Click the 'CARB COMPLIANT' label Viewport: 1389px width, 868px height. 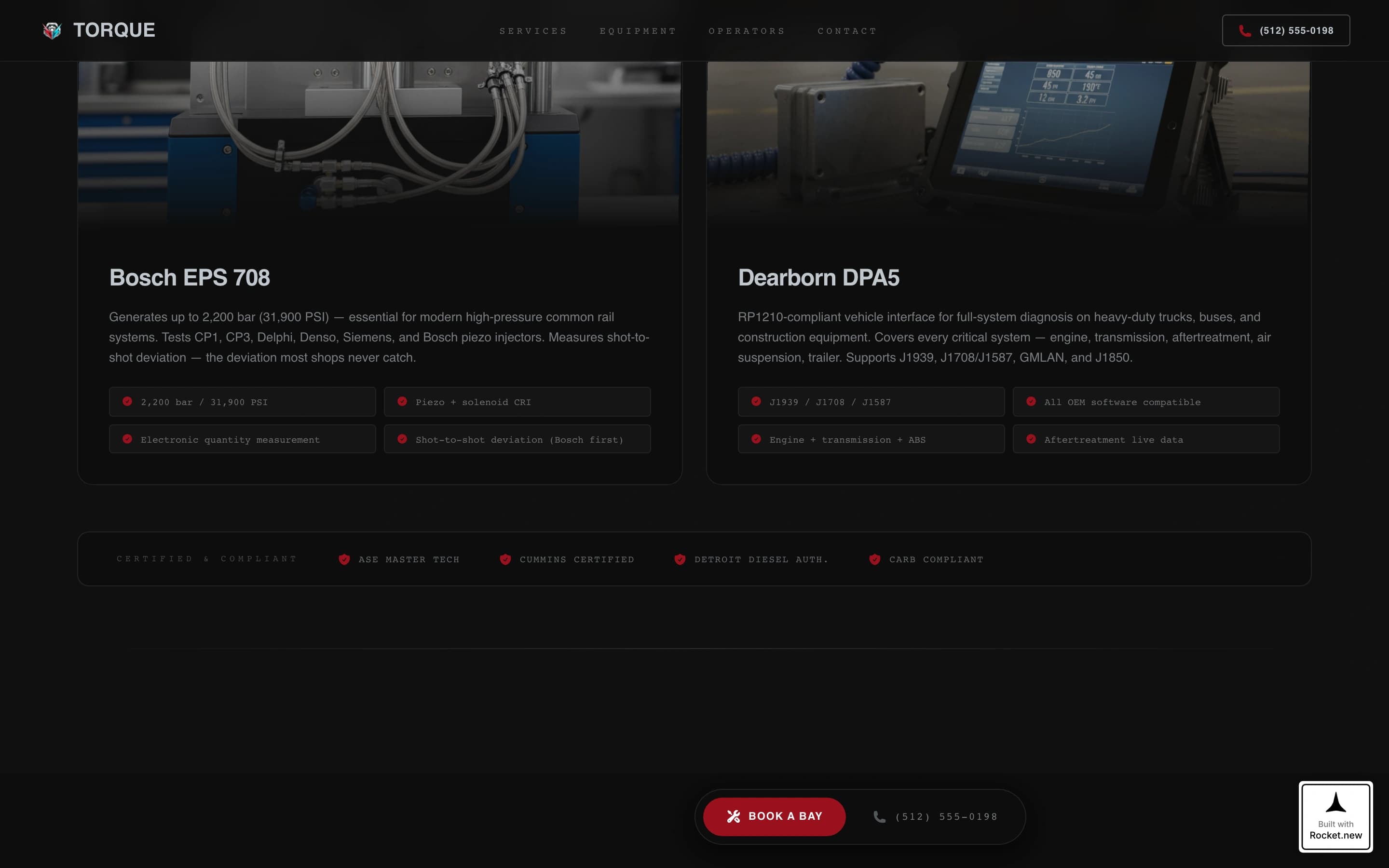click(x=937, y=560)
